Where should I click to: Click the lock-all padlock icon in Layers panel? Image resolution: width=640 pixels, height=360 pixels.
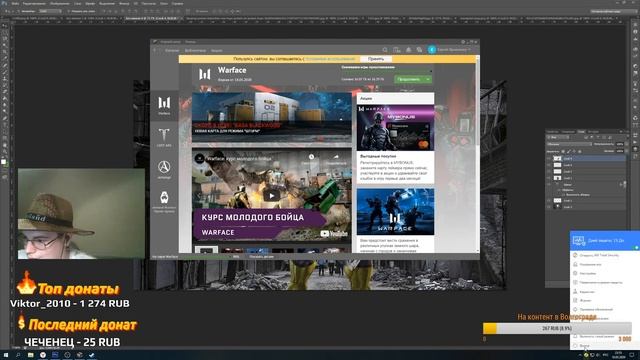(580, 151)
